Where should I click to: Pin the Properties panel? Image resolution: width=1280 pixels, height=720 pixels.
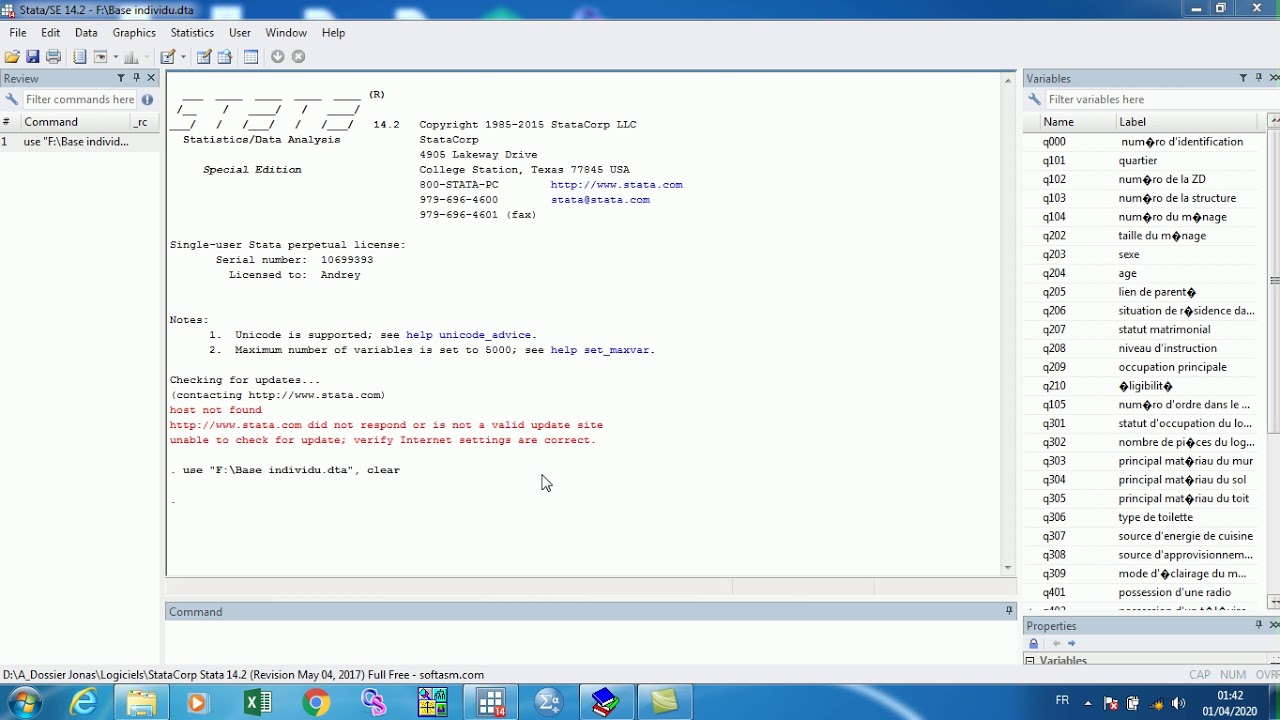click(x=1259, y=625)
